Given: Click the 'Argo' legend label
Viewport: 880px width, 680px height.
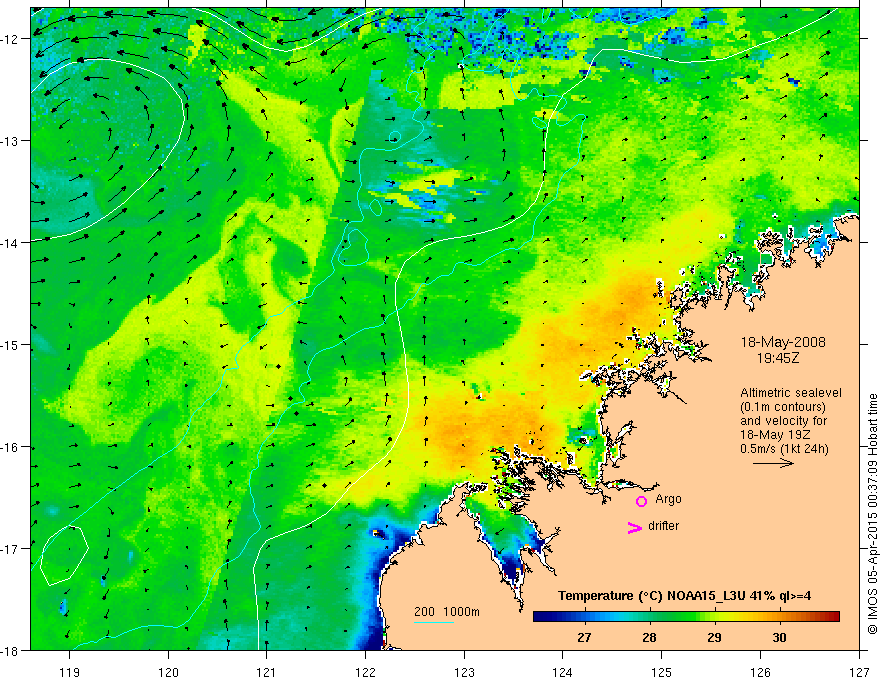Looking at the screenshot, I should [x=668, y=499].
